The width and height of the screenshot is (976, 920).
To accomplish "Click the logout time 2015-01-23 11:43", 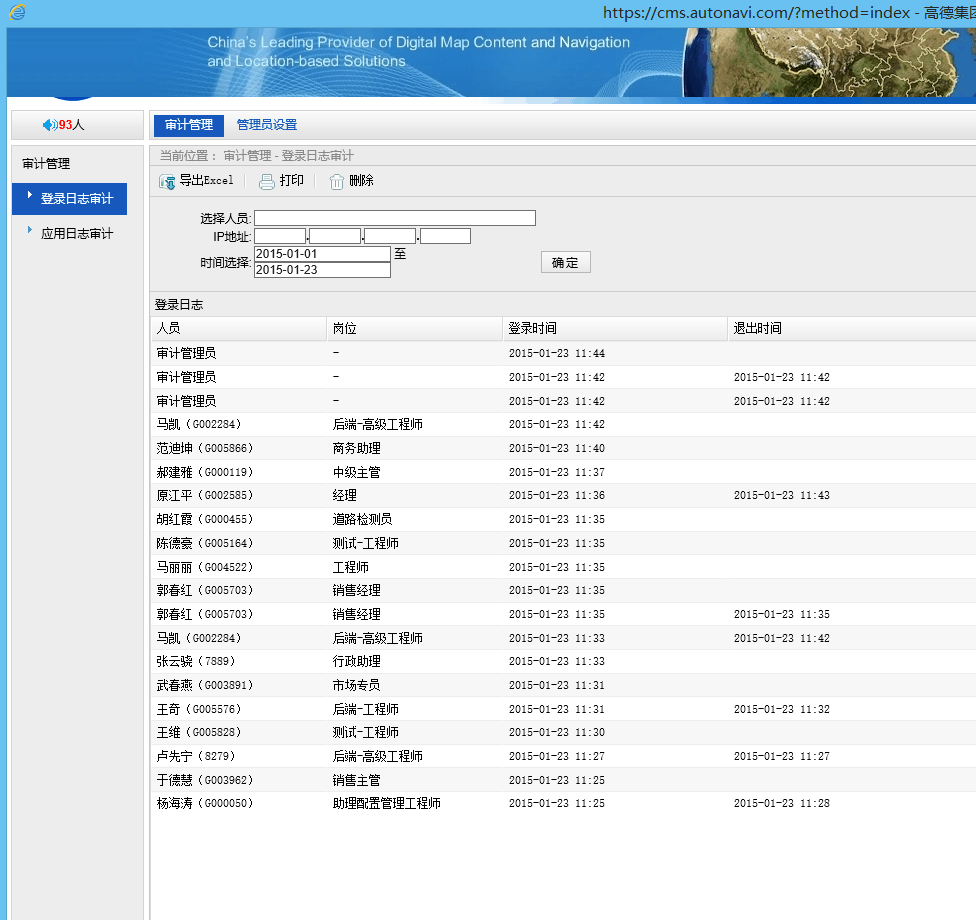I will [782, 495].
